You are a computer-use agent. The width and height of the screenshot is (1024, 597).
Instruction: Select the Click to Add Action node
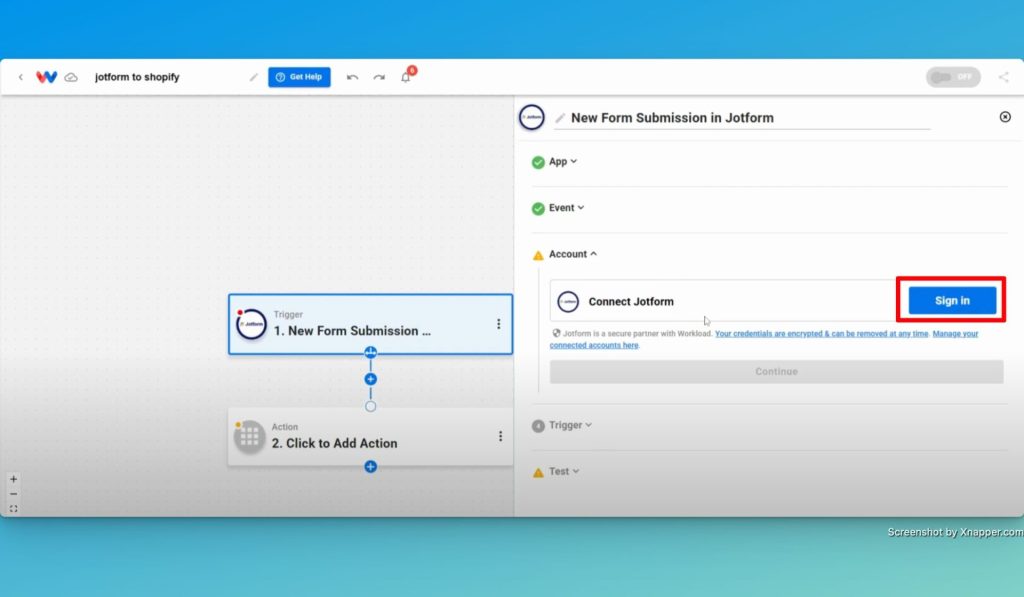370,436
